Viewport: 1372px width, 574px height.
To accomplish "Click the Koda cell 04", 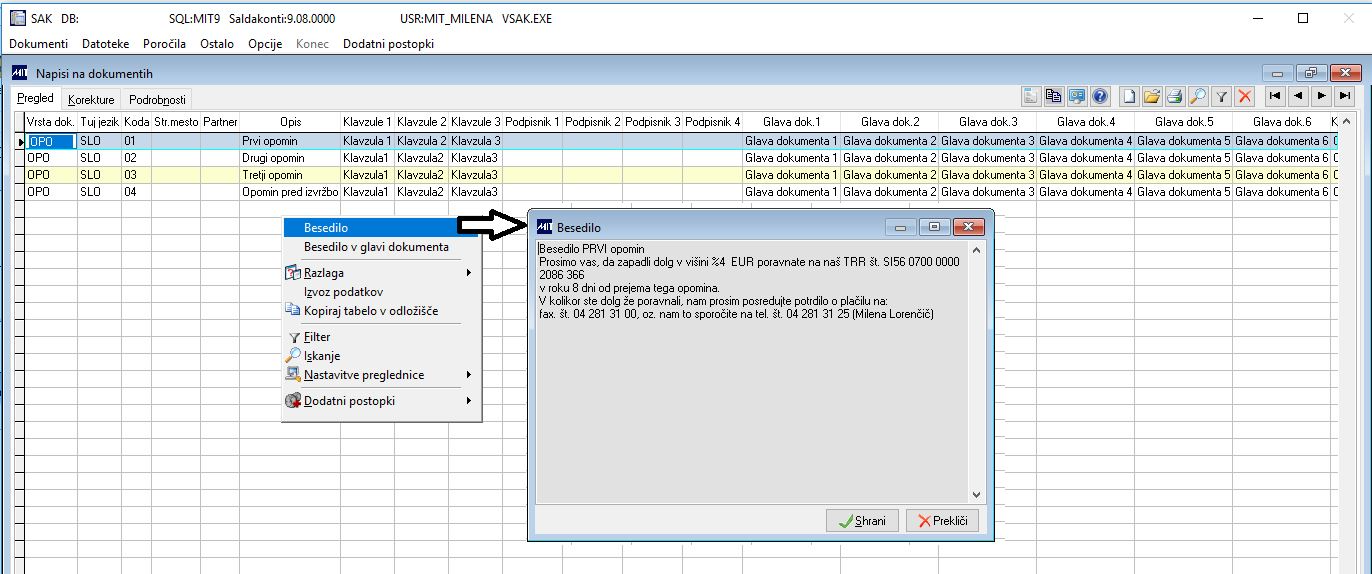I will click(x=136, y=192).
